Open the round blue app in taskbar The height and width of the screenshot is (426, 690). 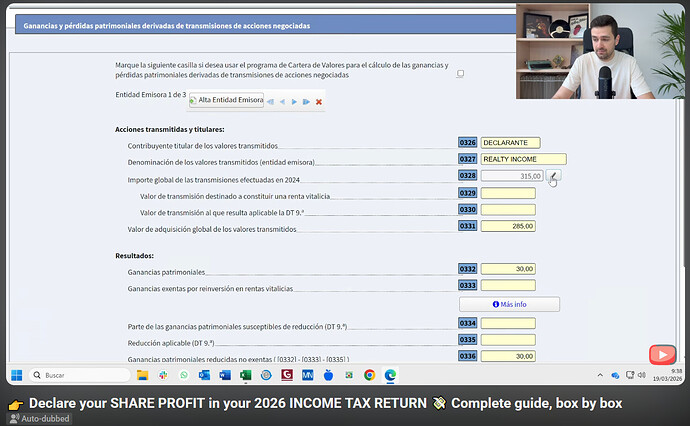266,375
